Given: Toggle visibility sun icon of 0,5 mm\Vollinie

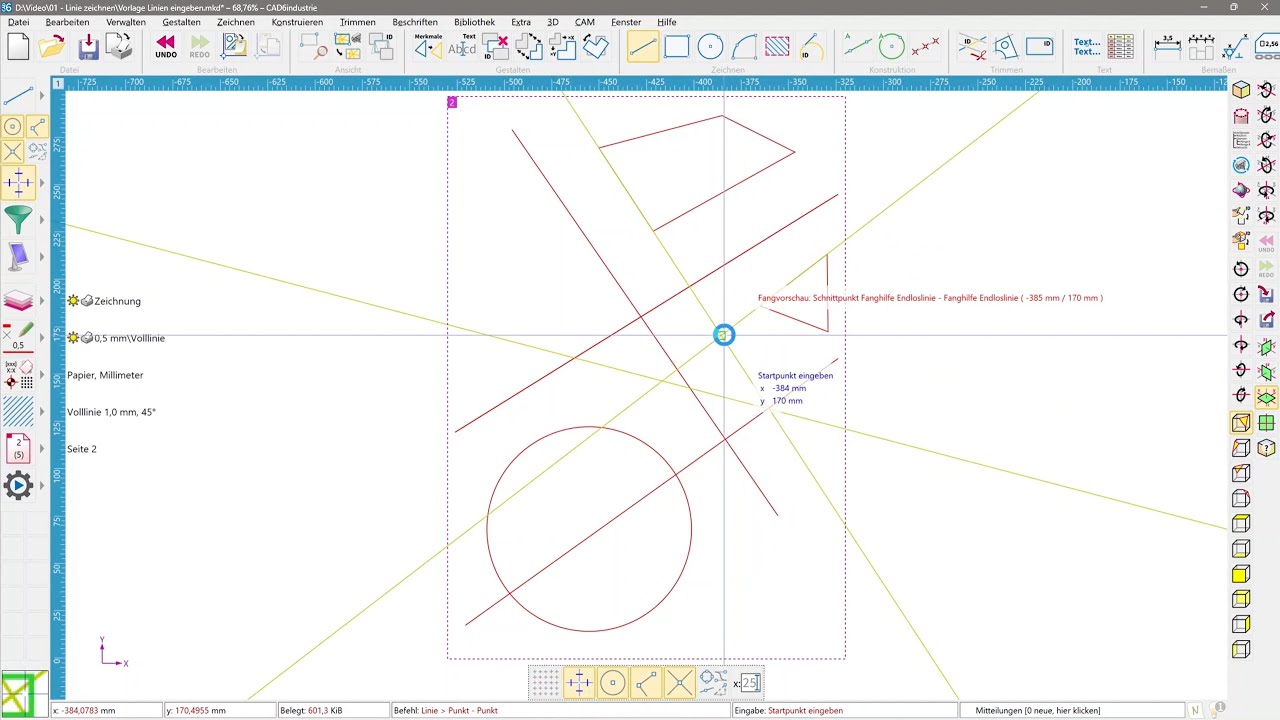Looking at the screenshot, I should [73, 338].
